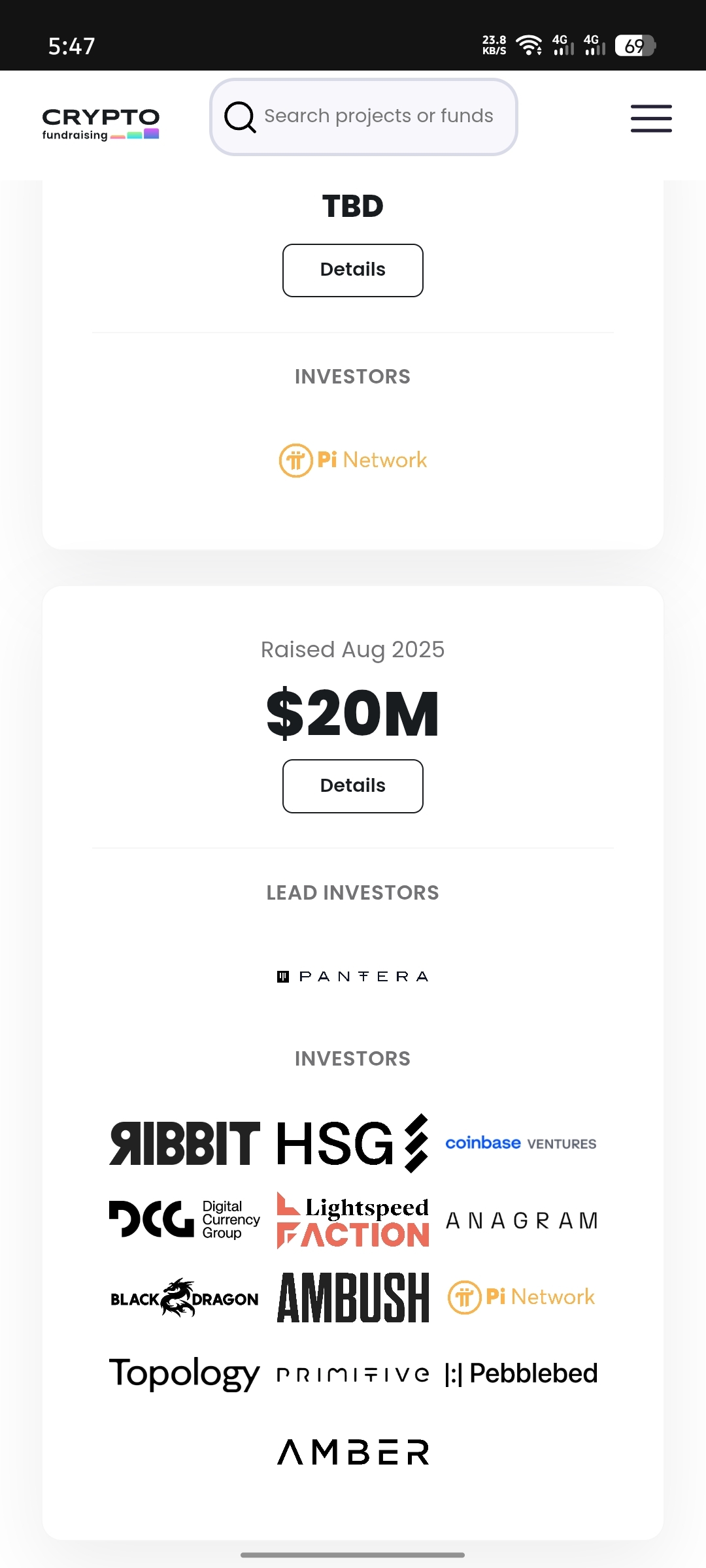
Task: Select Lightspeed Faction logo
Action: (353, 1220)
